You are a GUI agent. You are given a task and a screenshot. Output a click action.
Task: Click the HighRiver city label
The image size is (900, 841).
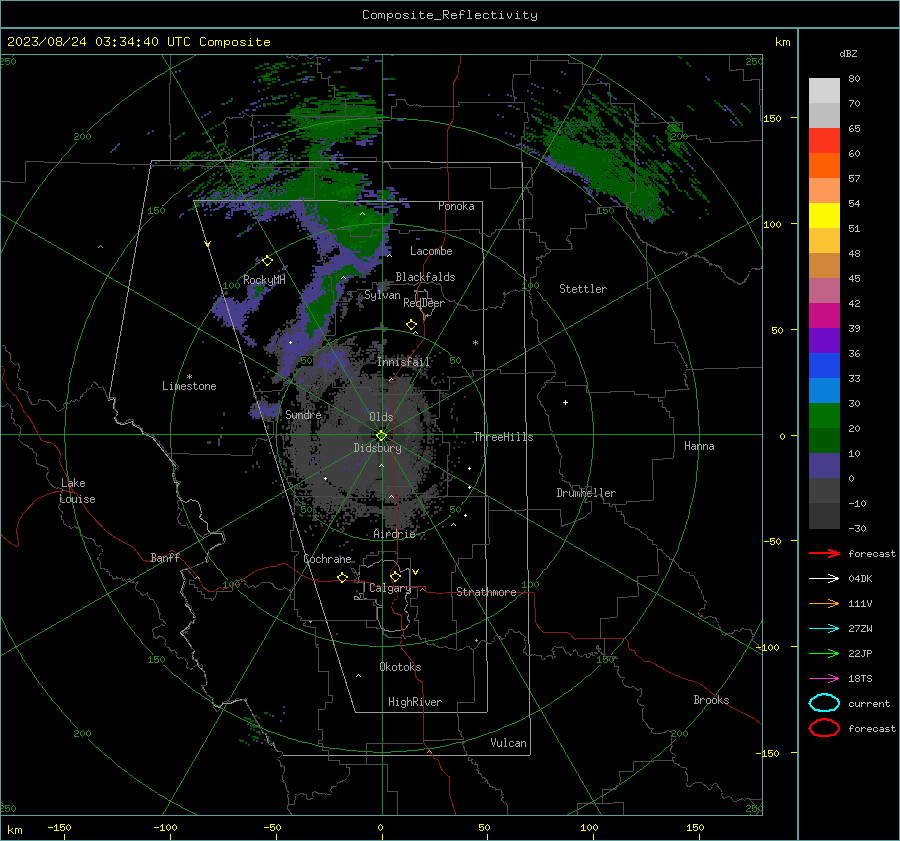(415, 702)
